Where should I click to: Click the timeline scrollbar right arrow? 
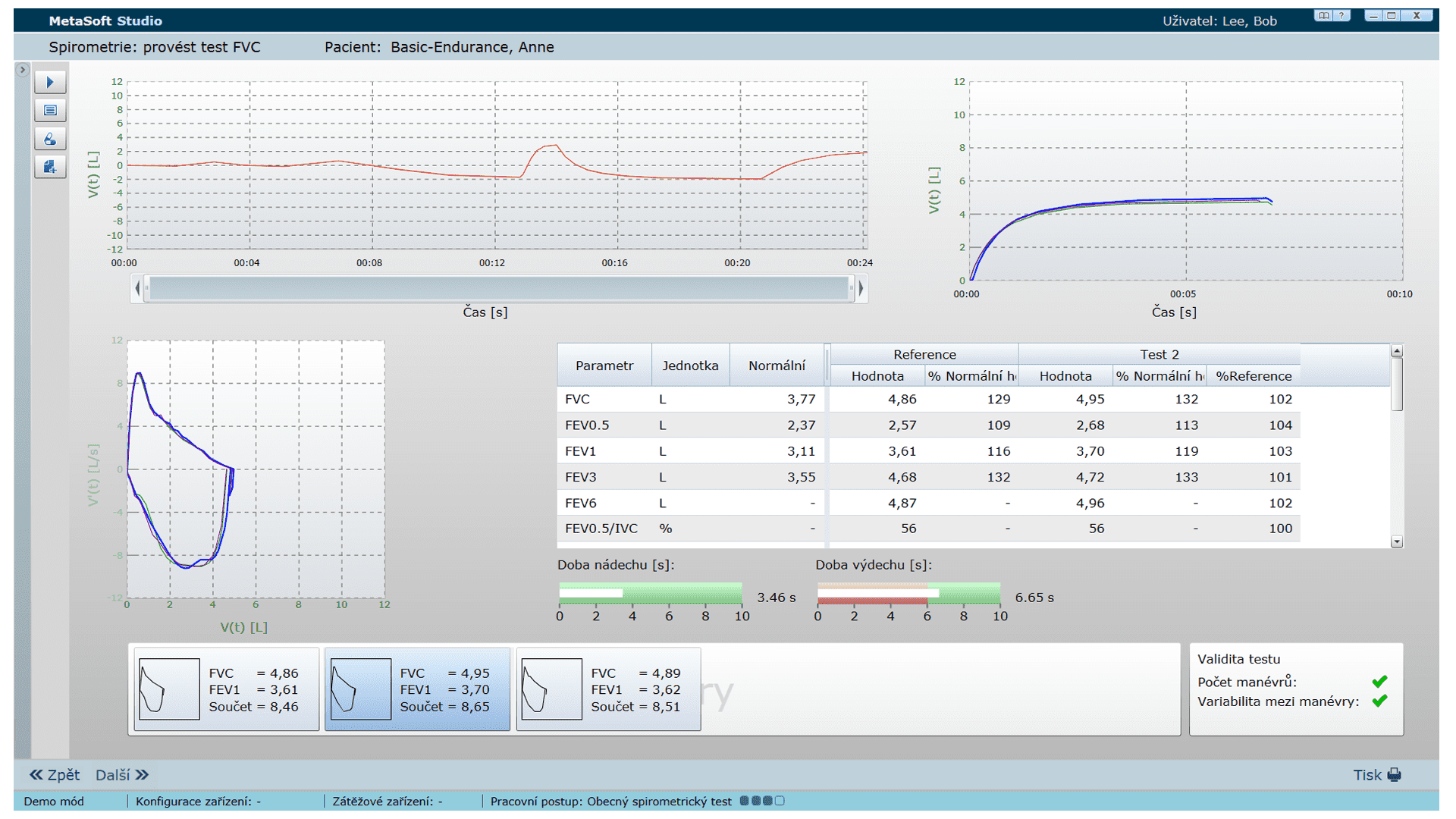[x=862, y=289]
